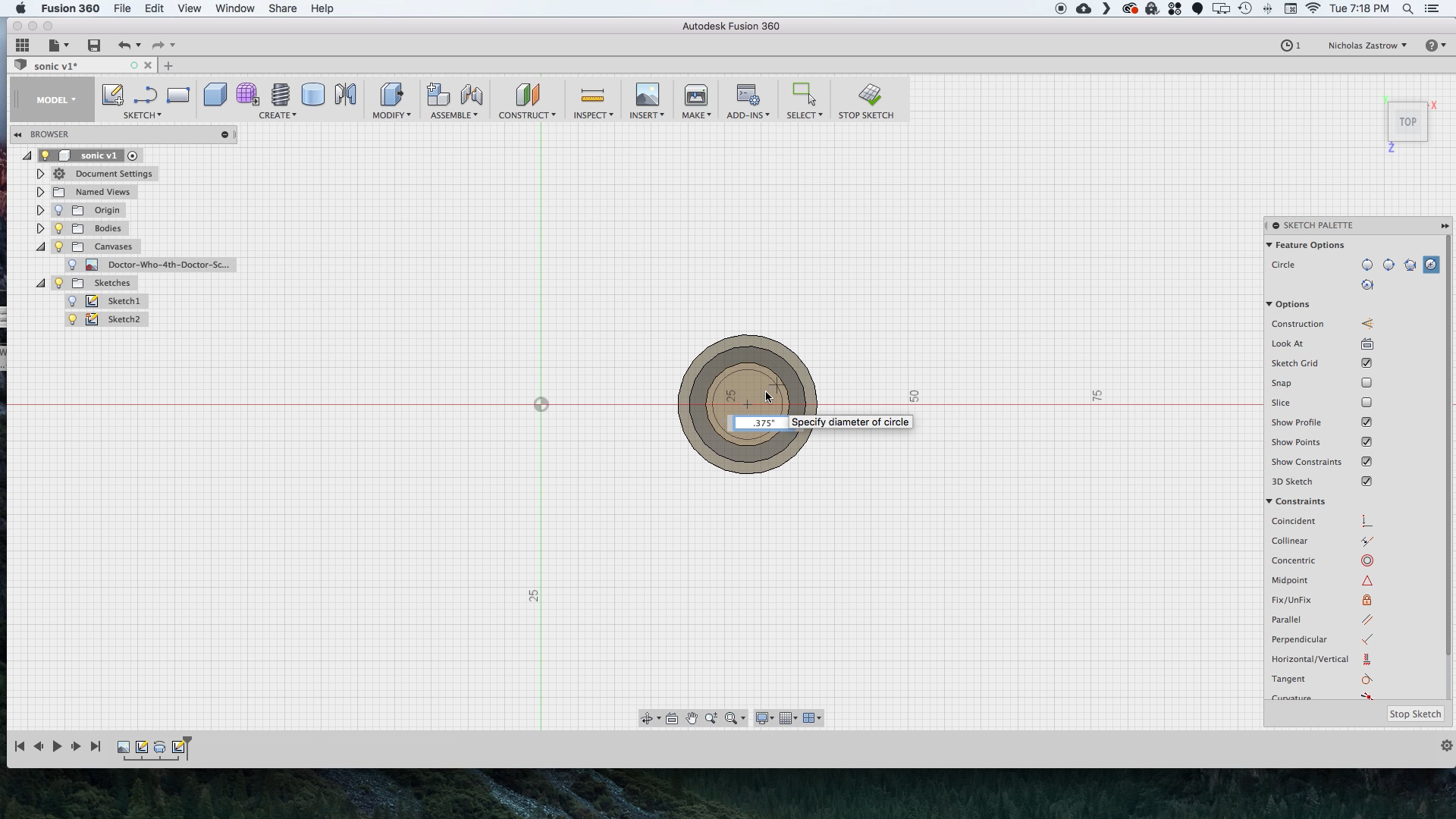The image size is (1456, 819).
Task: Toggle the Show Constraints checkbox
Action: pos(1367,462)
